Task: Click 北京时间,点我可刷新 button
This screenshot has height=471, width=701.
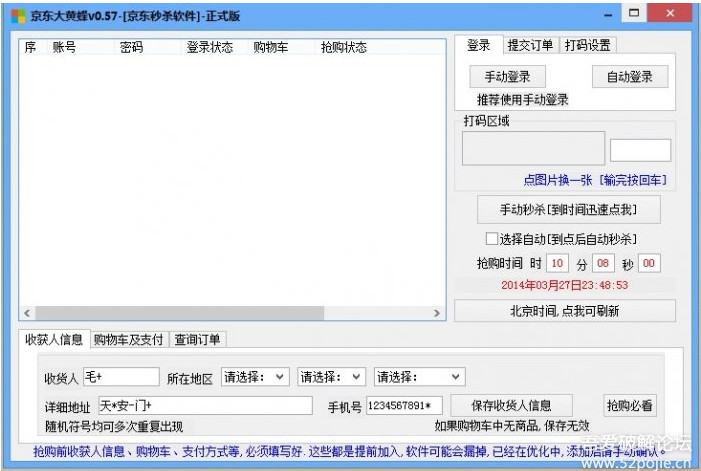Action: pos(565,311)
